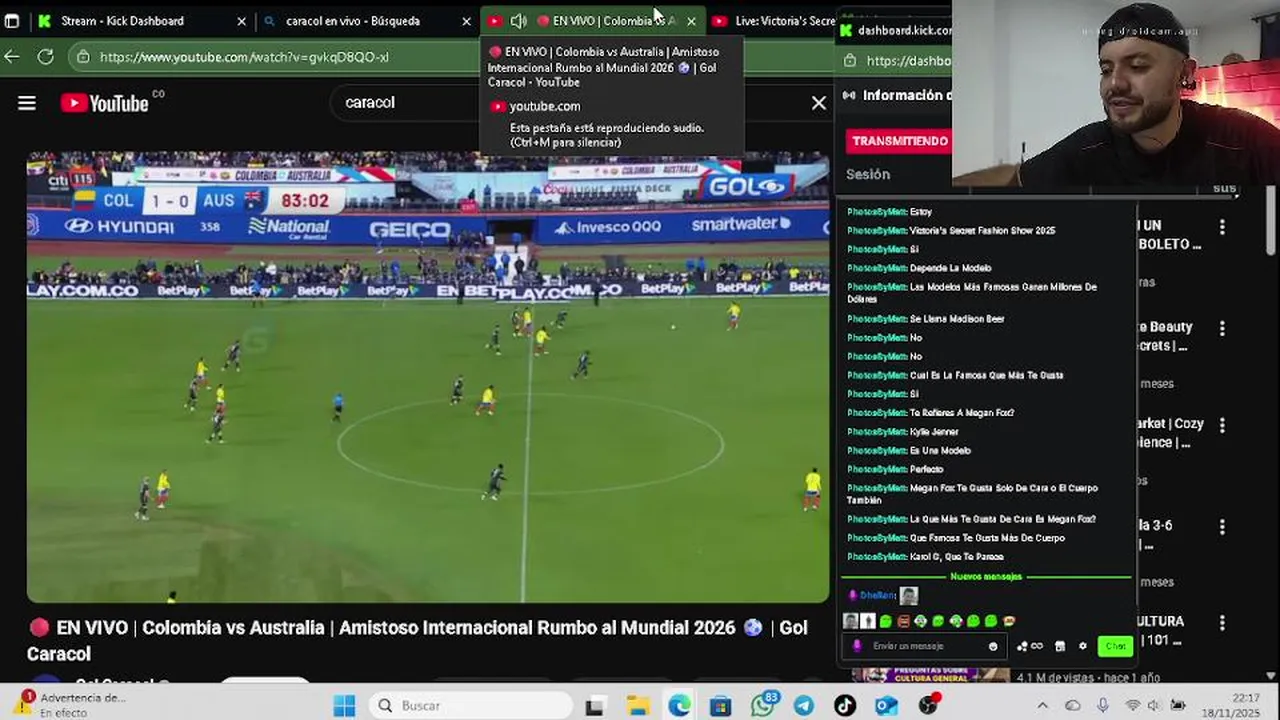Open File Explorer from the taskbar

tap(637, 706)
